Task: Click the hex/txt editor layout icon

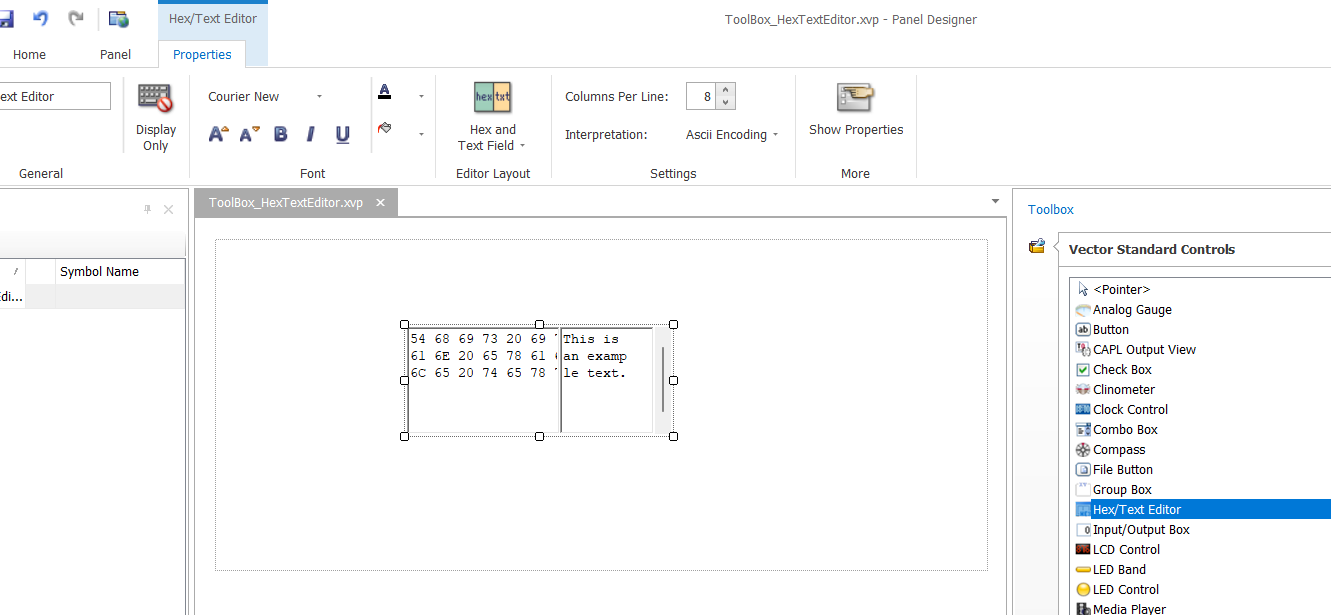Action: pos(493,97)
